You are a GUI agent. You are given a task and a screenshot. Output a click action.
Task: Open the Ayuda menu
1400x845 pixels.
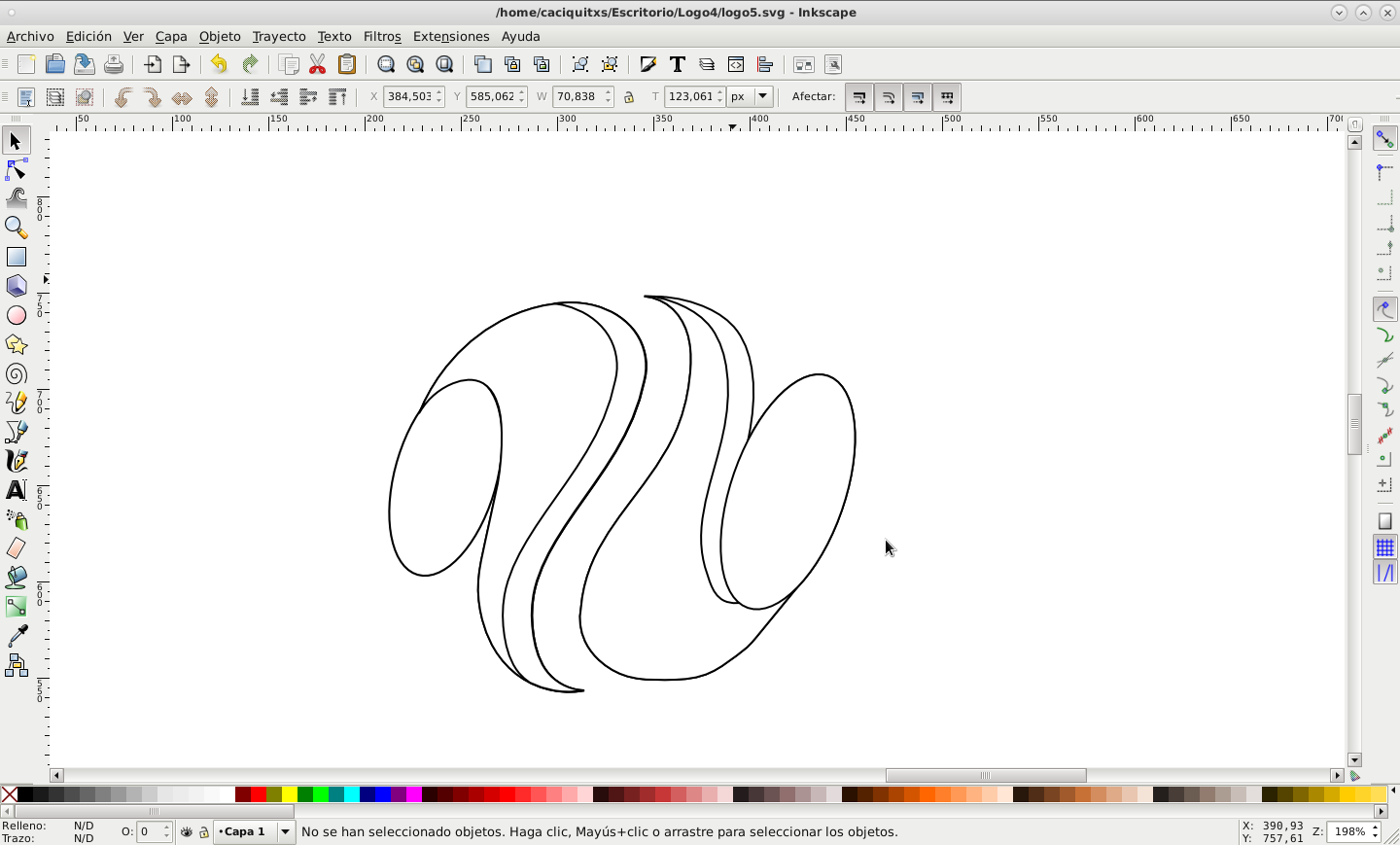point(521,37)
